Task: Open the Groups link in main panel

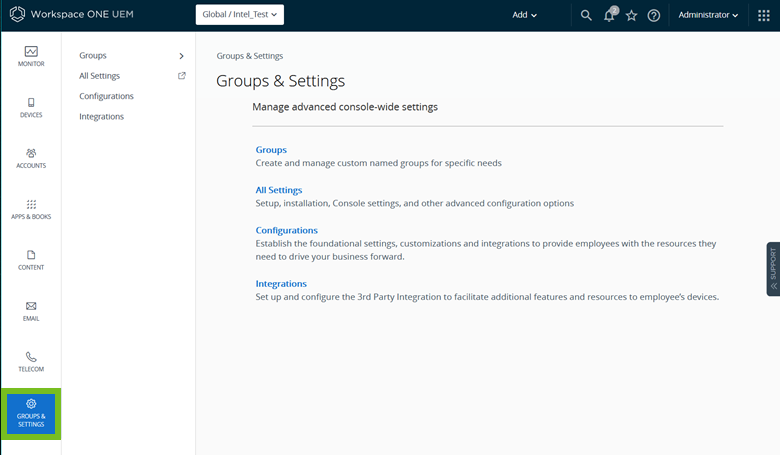Action: pos(271,150)
